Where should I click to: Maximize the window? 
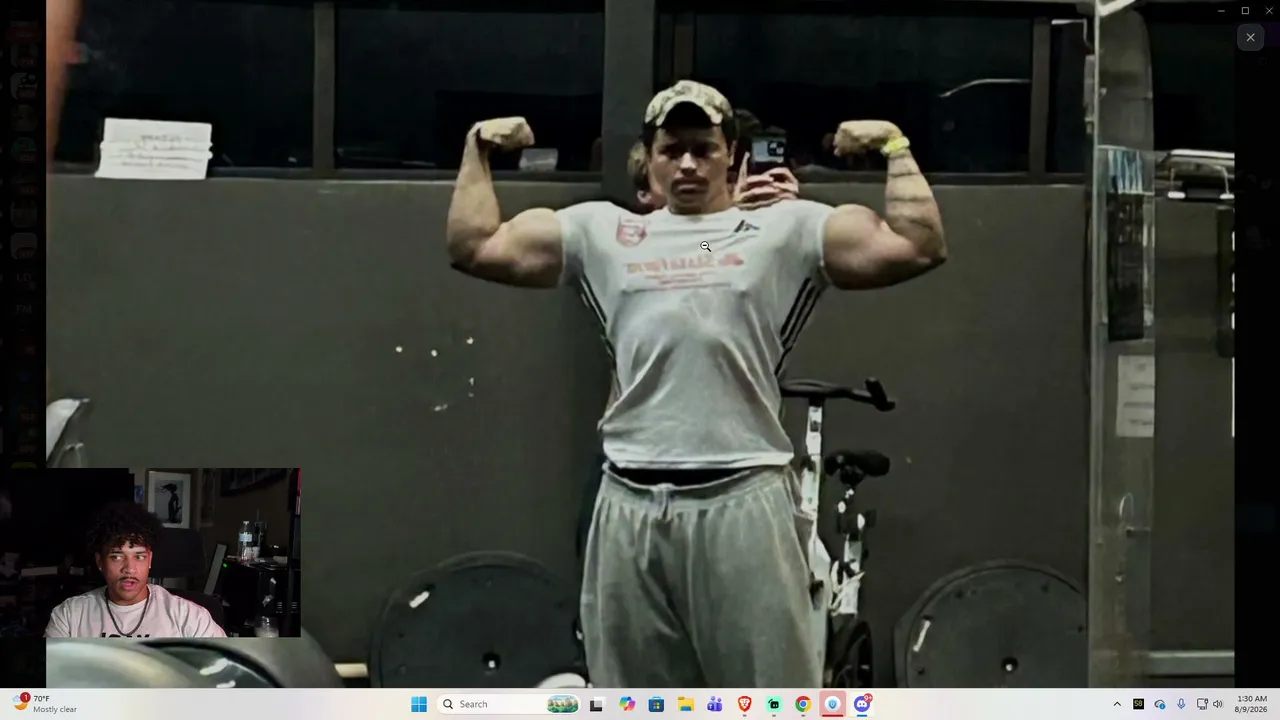click(1245, 11)
